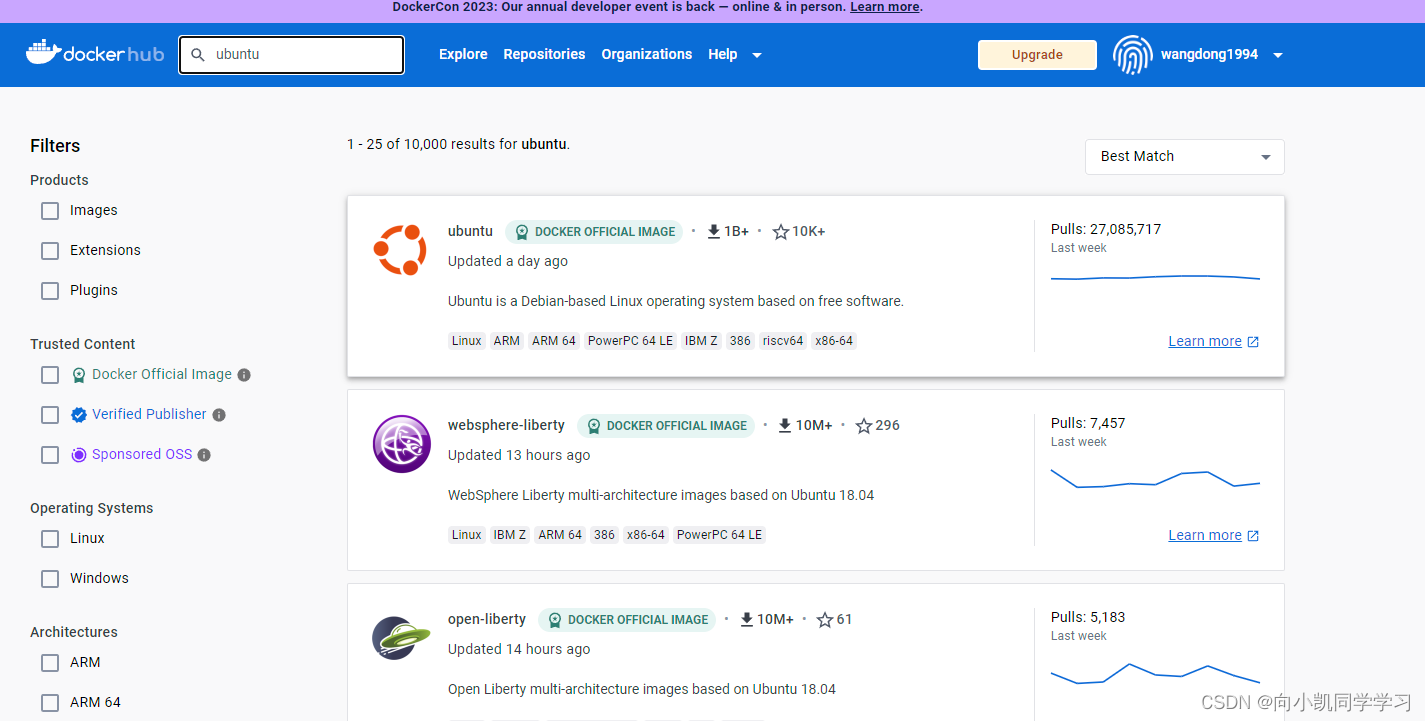
Task: Check the Linux operating system filter
Action: [x=50, y=538]
